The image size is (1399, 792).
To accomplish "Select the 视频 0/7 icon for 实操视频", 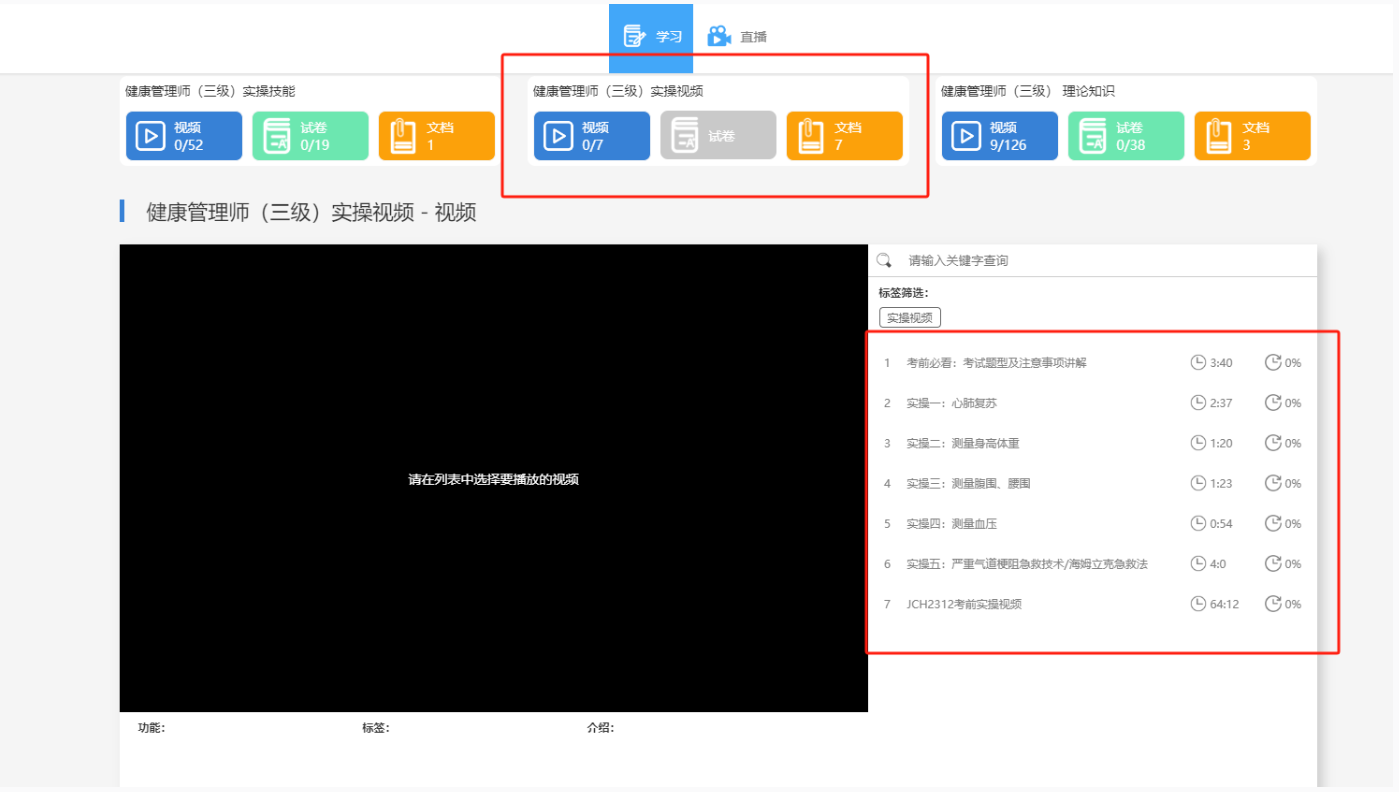I will point(591,136).
